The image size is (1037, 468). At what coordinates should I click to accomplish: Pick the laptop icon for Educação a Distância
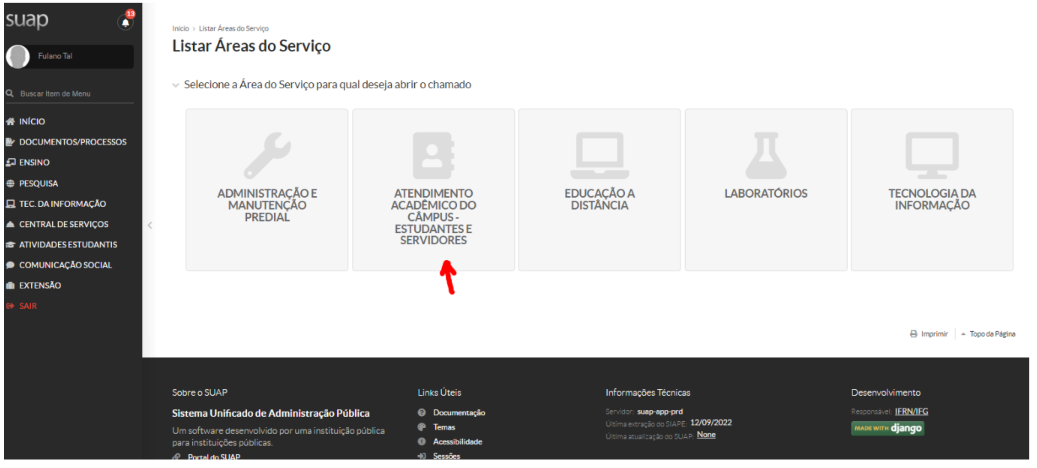[x=599, y=155]
